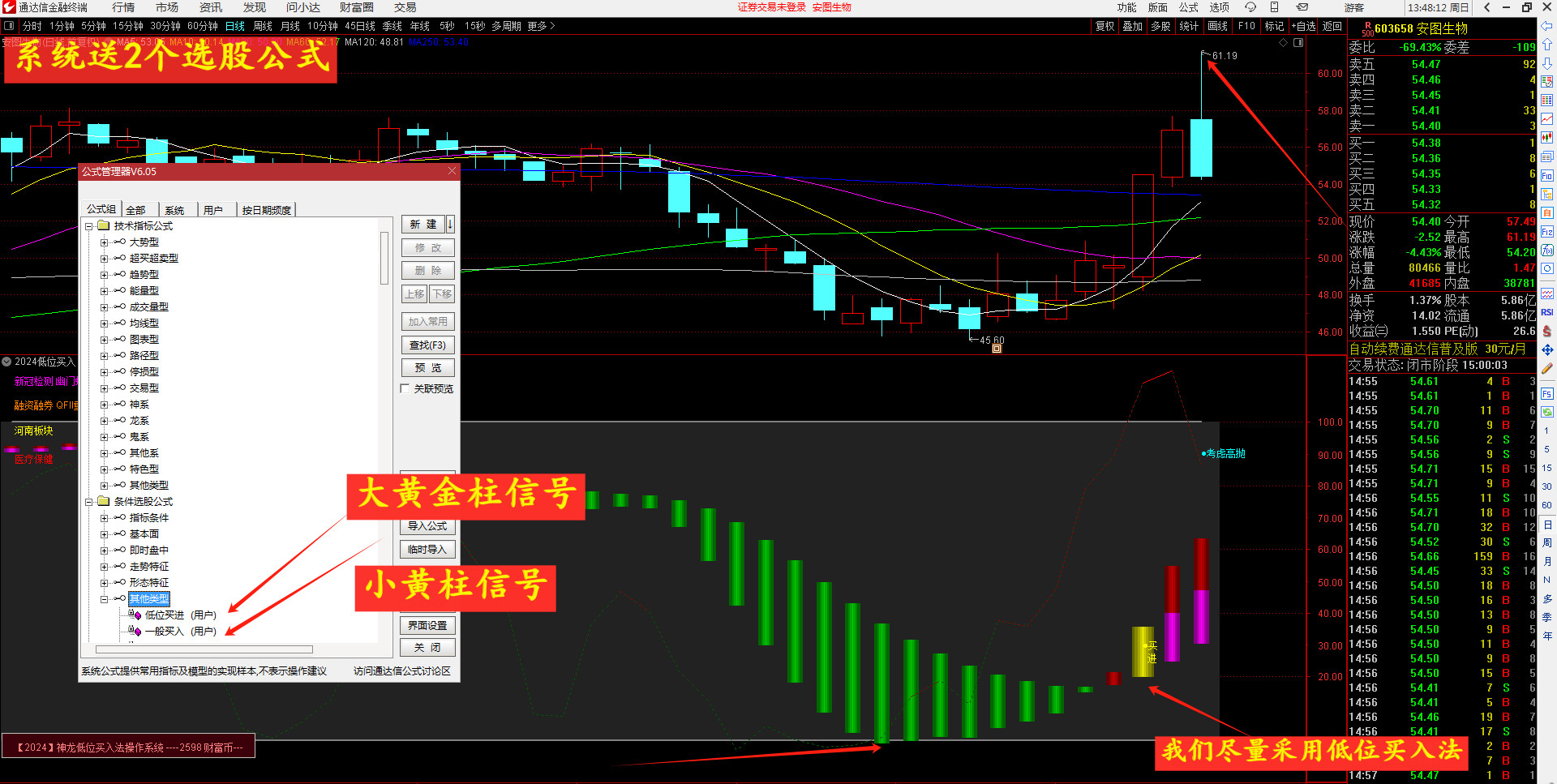Click the 界面设置 button
1557x784 pixels.
point(427,626)
